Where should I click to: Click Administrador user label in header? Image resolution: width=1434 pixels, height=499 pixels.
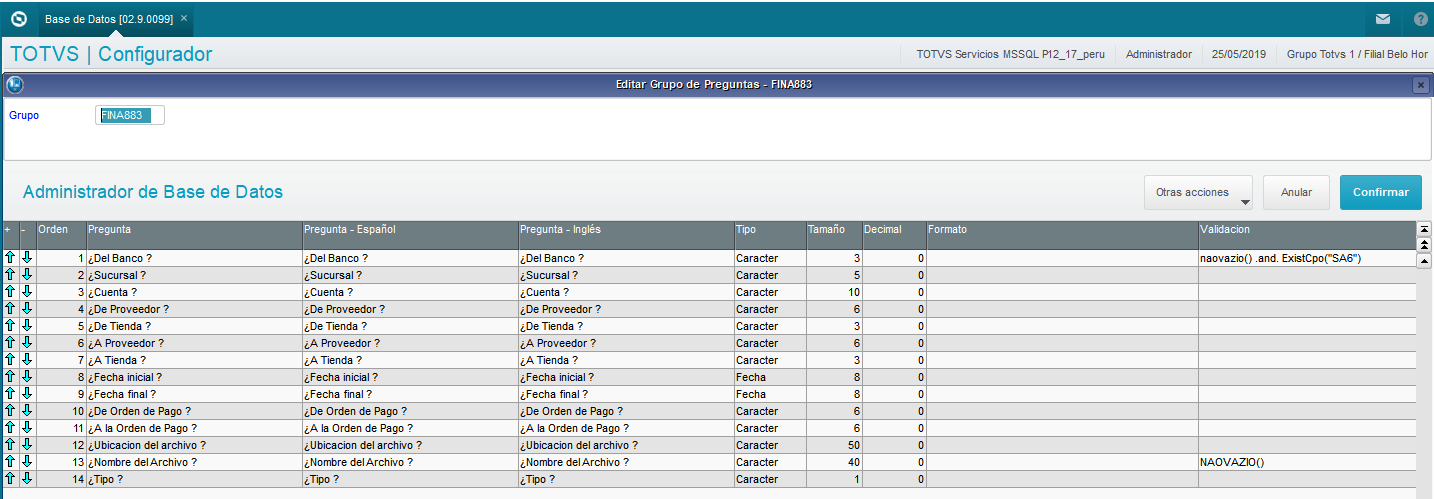(x=1158, y=54)
